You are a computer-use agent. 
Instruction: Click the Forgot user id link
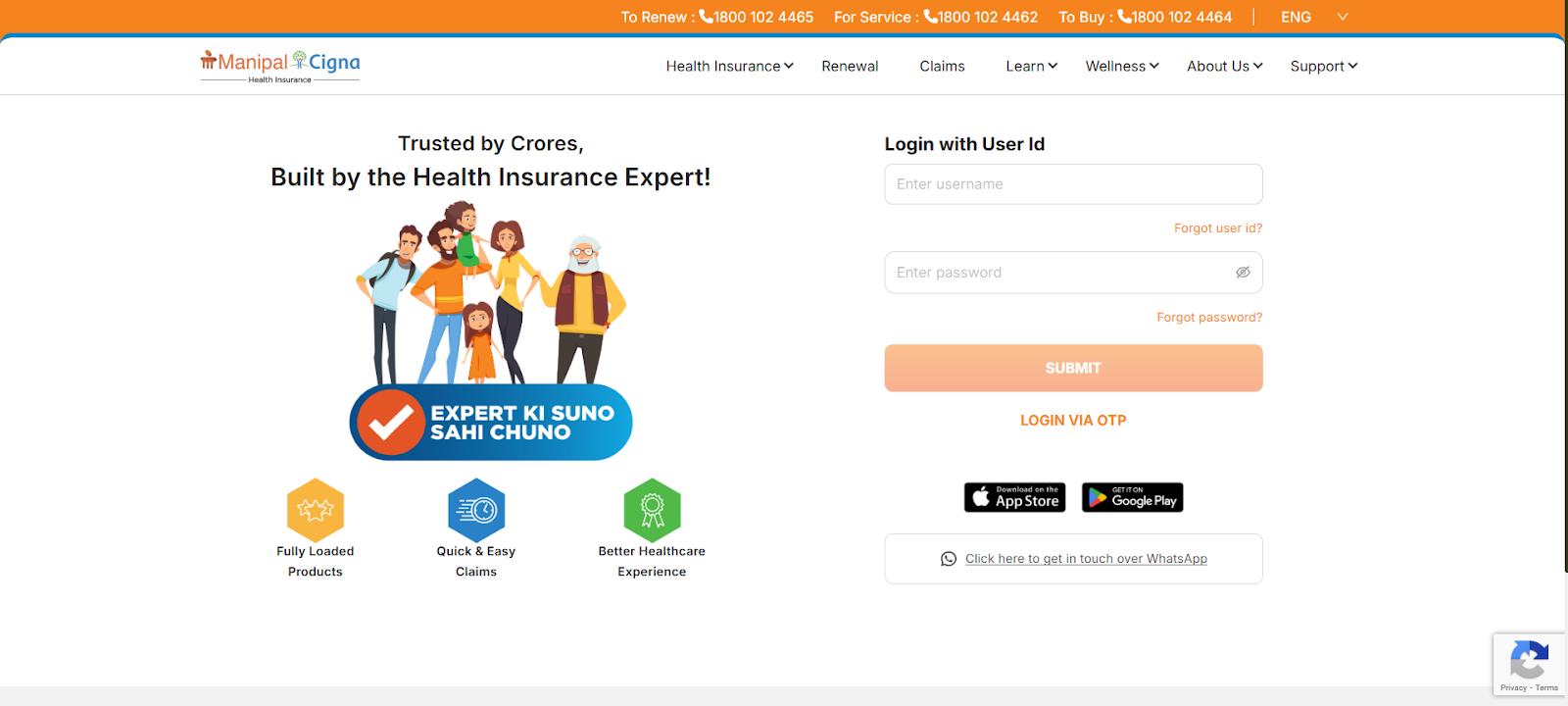pyautogui.click(x=1218, y=228)
